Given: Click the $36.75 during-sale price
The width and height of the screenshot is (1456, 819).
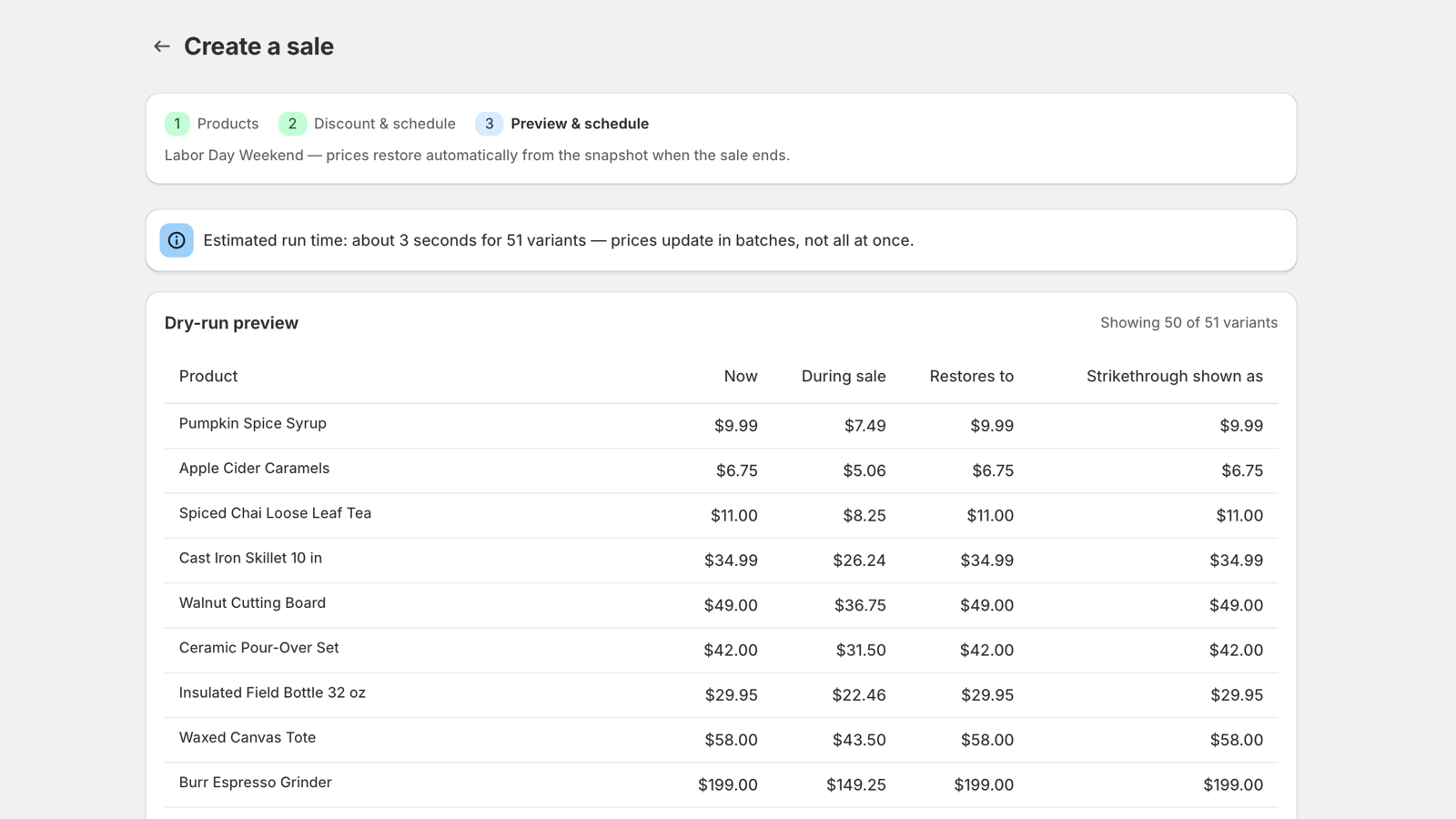Looking at the screenshot, I should point(860,605).
